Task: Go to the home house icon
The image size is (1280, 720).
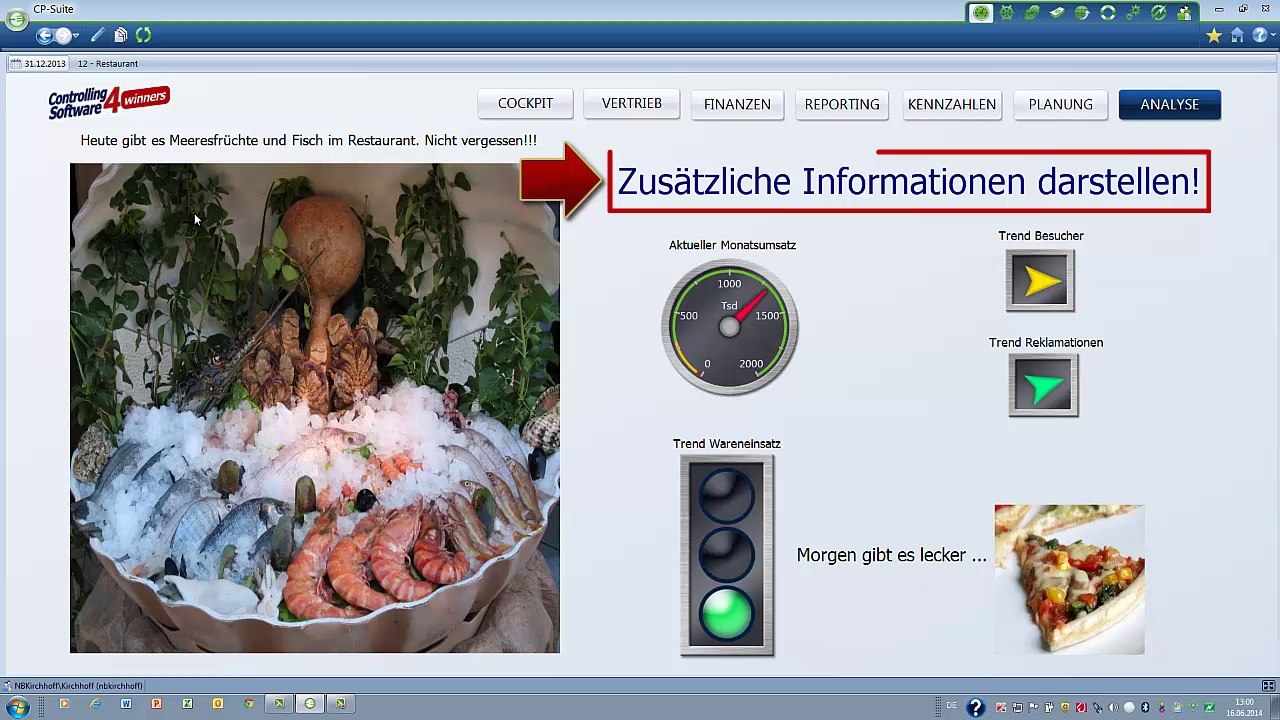Action: tap(1237, 36)
